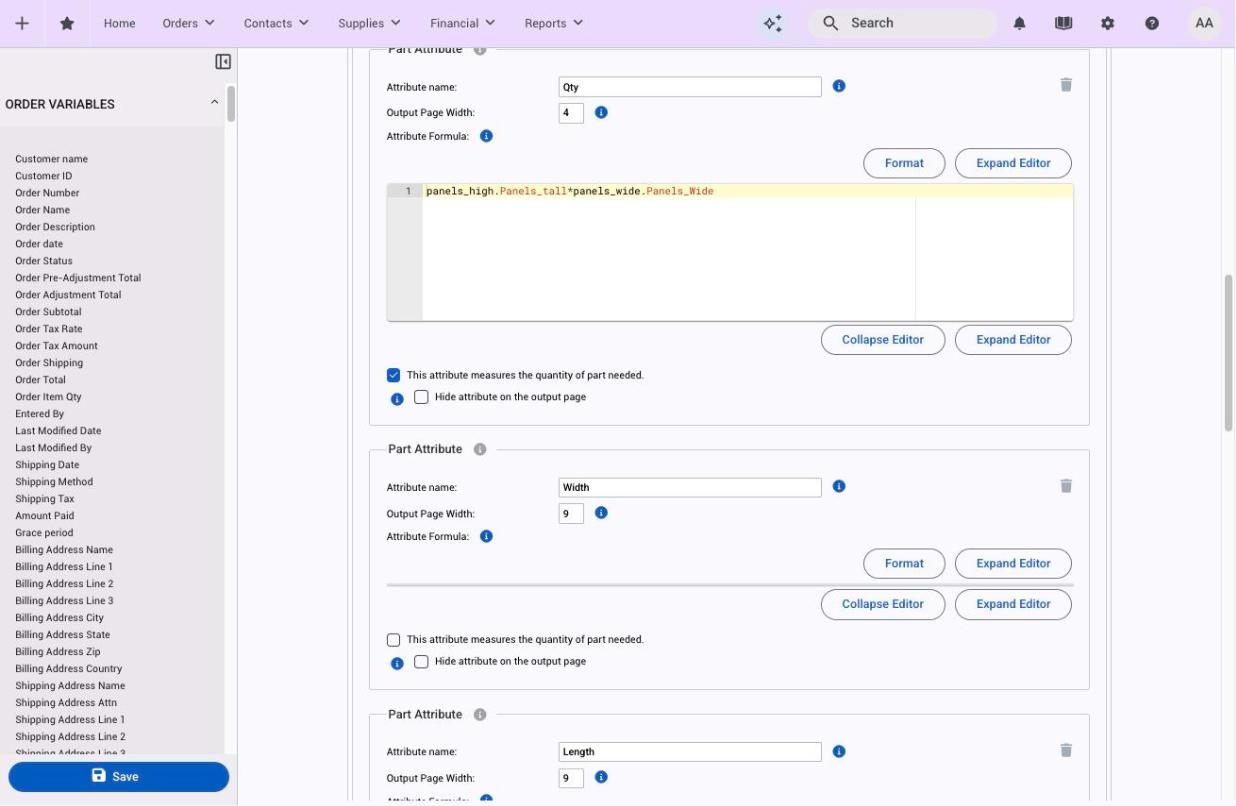Click Width output page width field

pos(571,513)
